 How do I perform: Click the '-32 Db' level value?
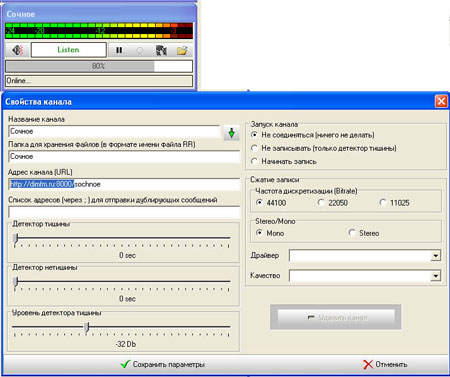[126, 344]
